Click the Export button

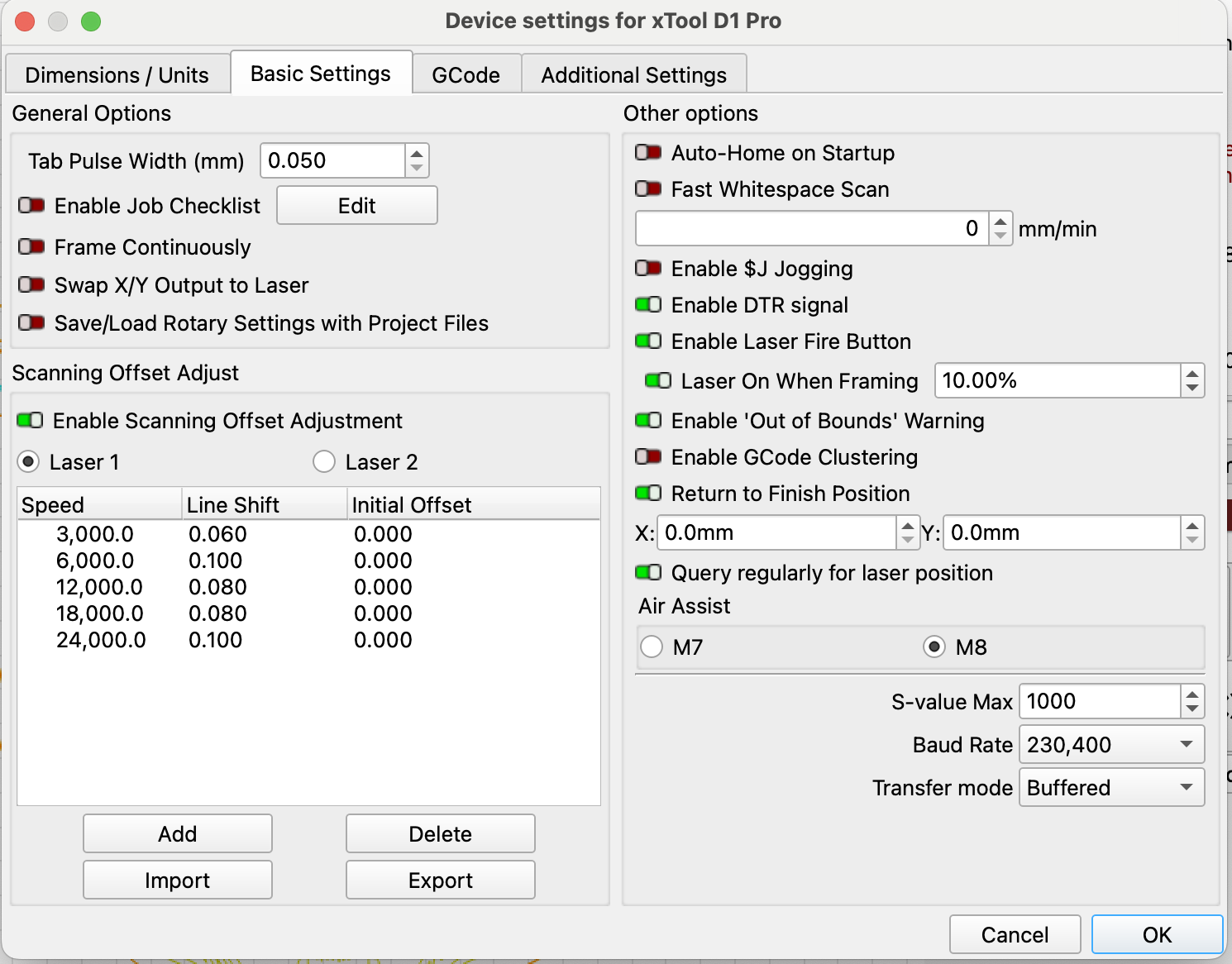[441, 880]
